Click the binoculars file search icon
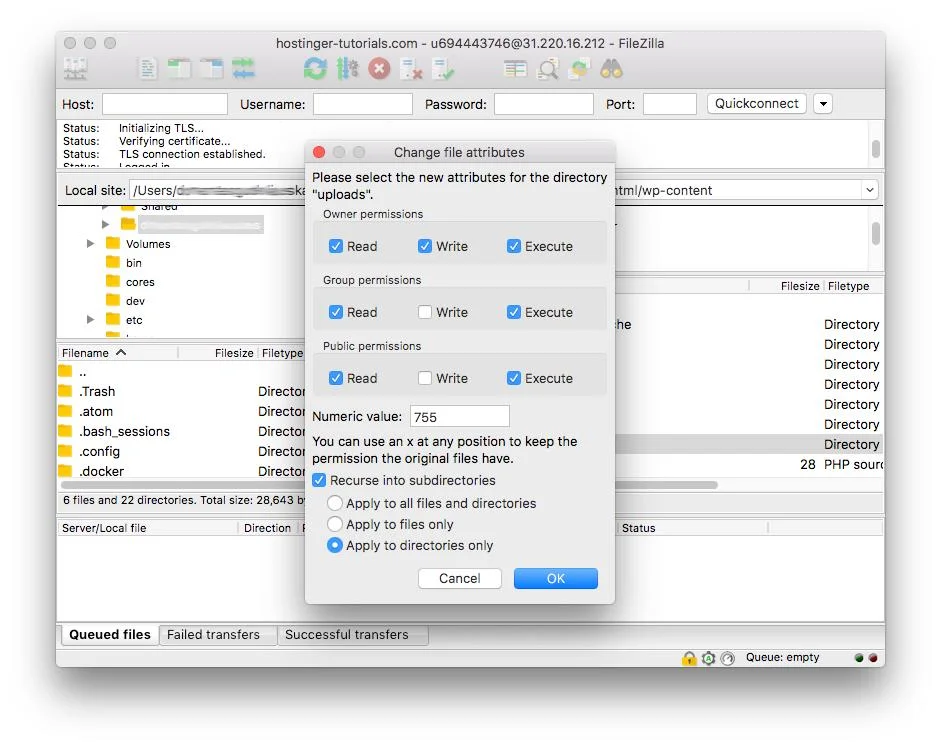 point(611,69)
